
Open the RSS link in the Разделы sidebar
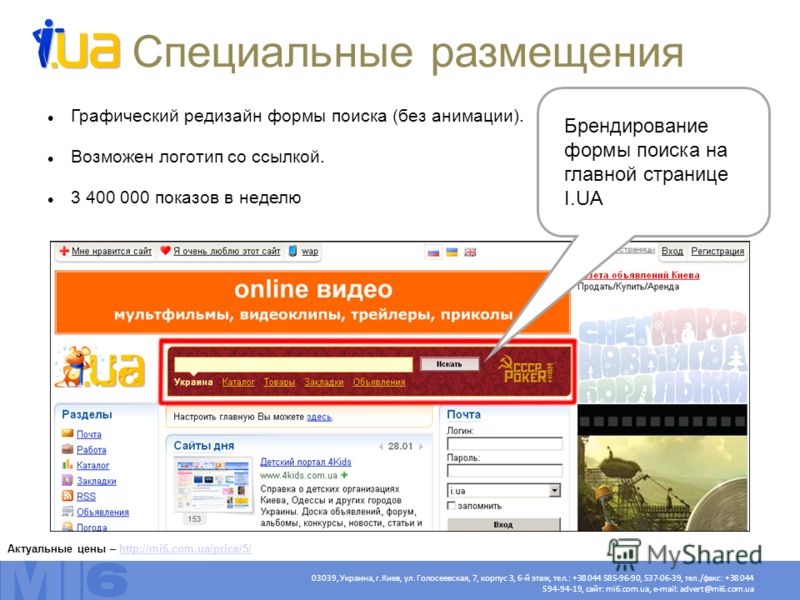point(86,496)
